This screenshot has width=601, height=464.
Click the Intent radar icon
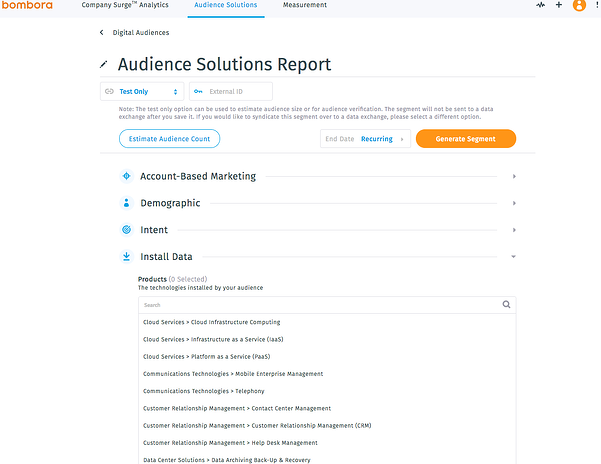126,230
